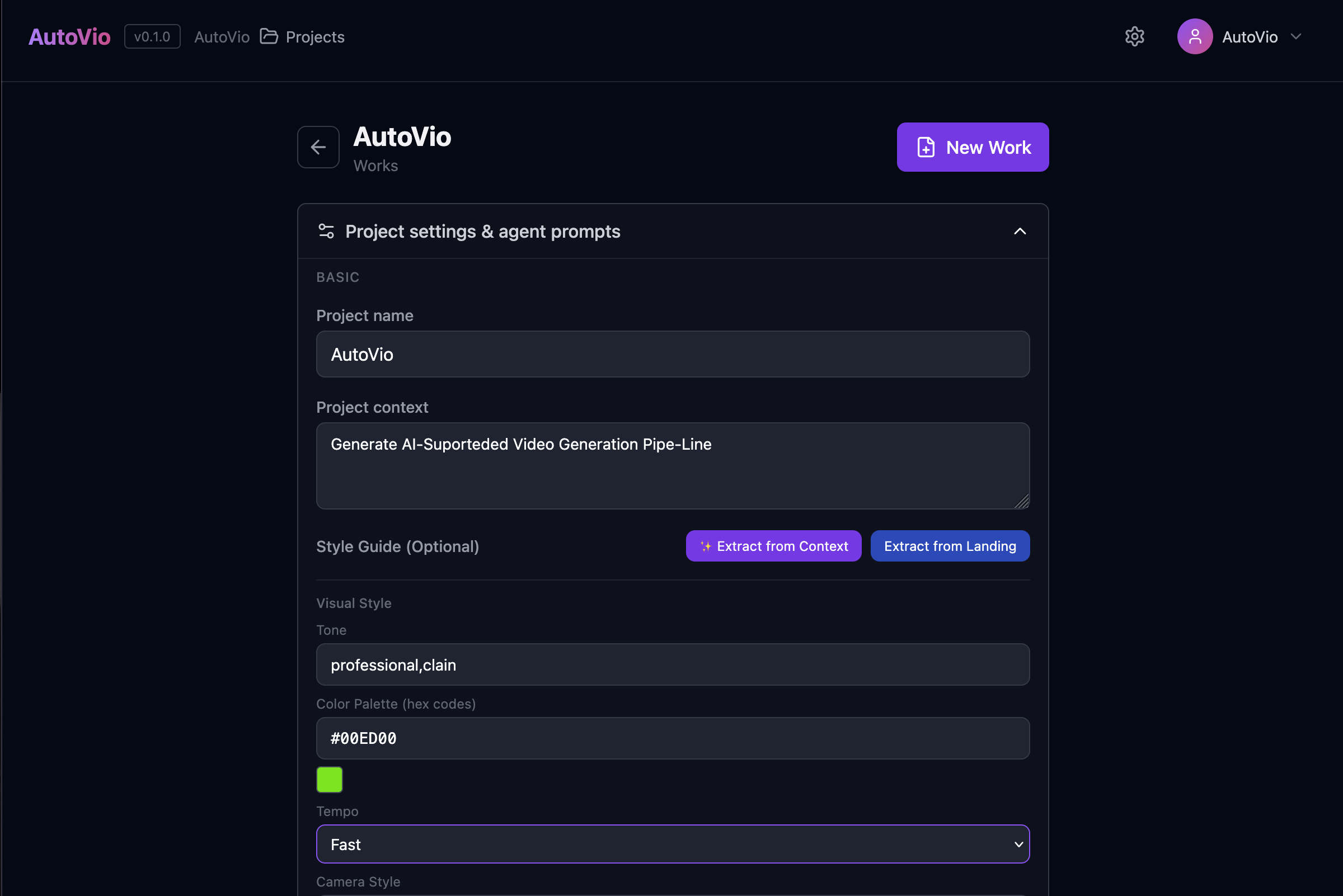Click the sliders icon beside Project settings
This screenshot has width=1343, height=896.
coord(326,232)
